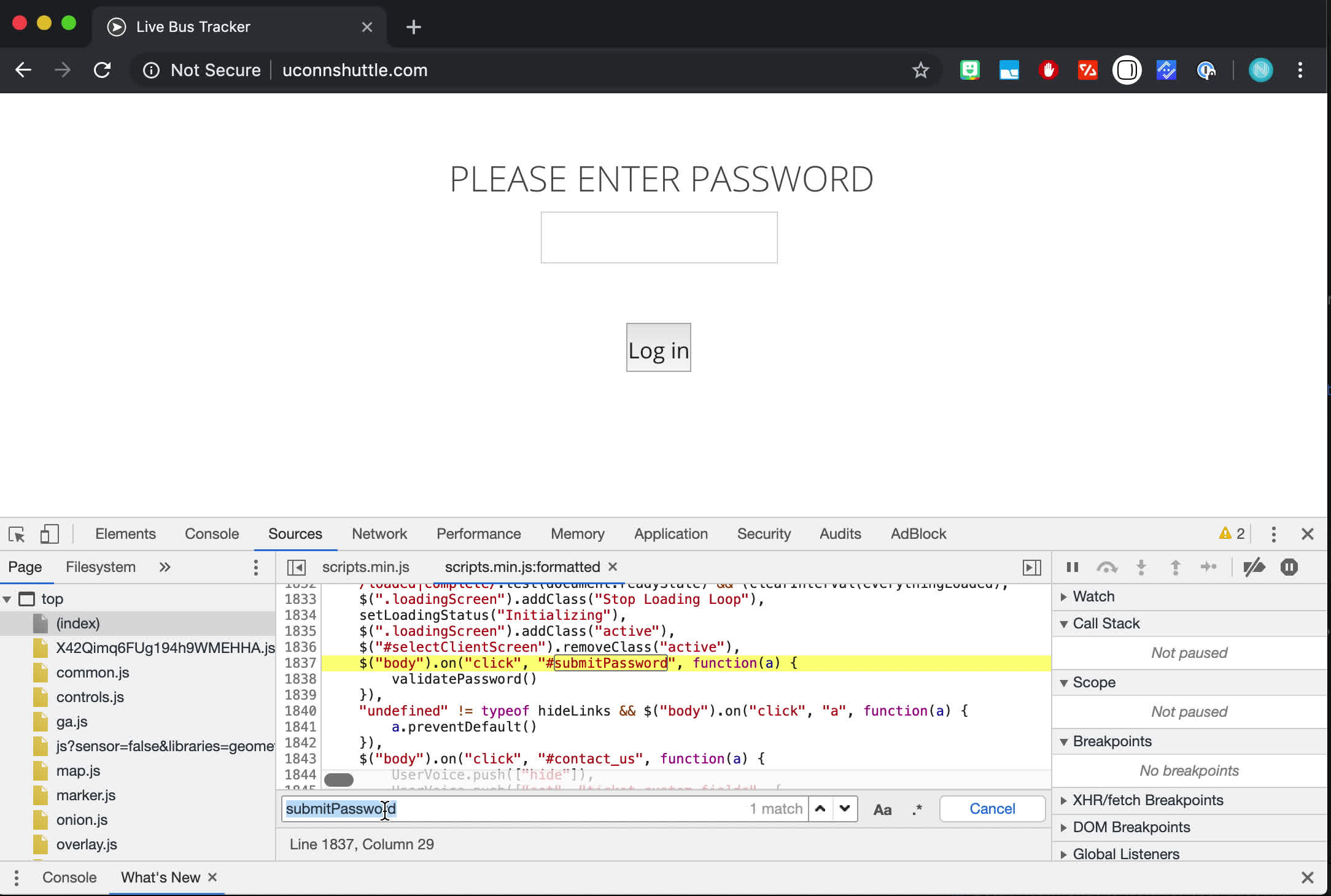Click the code editor horizontal scrollbar

[x=339, y=780]
